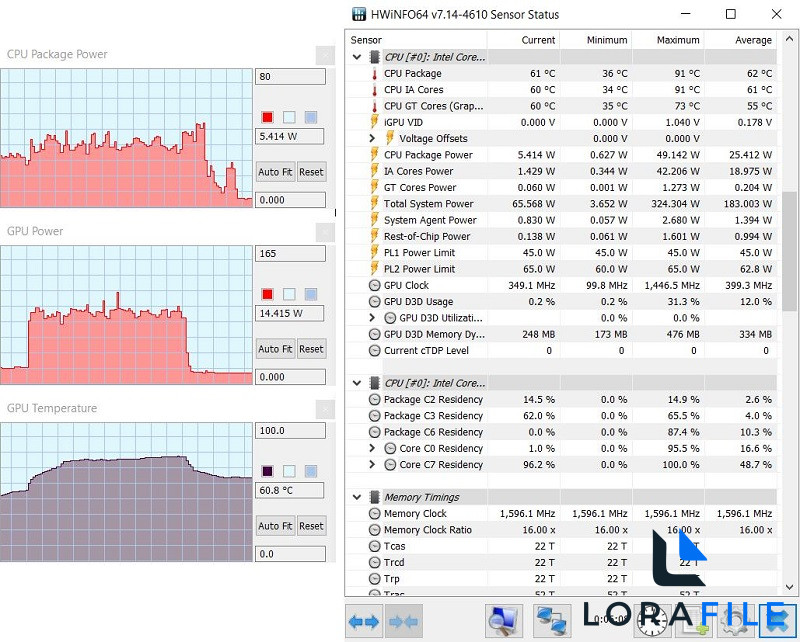The image size is (800, 642).
Task: Collapse the second CPU [#0] Intel Core group
Action: (x=357, y=383)
